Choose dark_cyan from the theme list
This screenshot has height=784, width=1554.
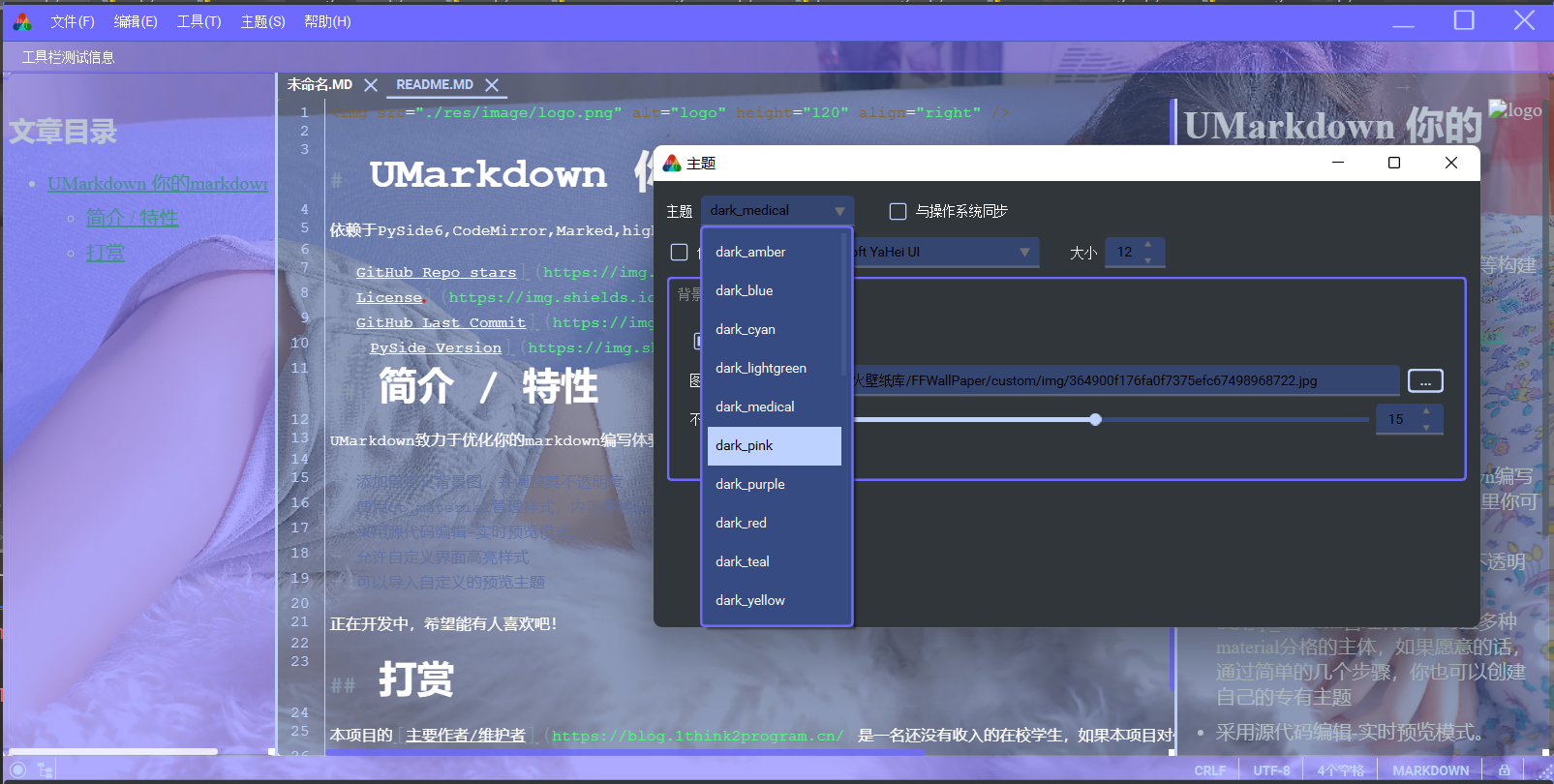click(775, 329)
